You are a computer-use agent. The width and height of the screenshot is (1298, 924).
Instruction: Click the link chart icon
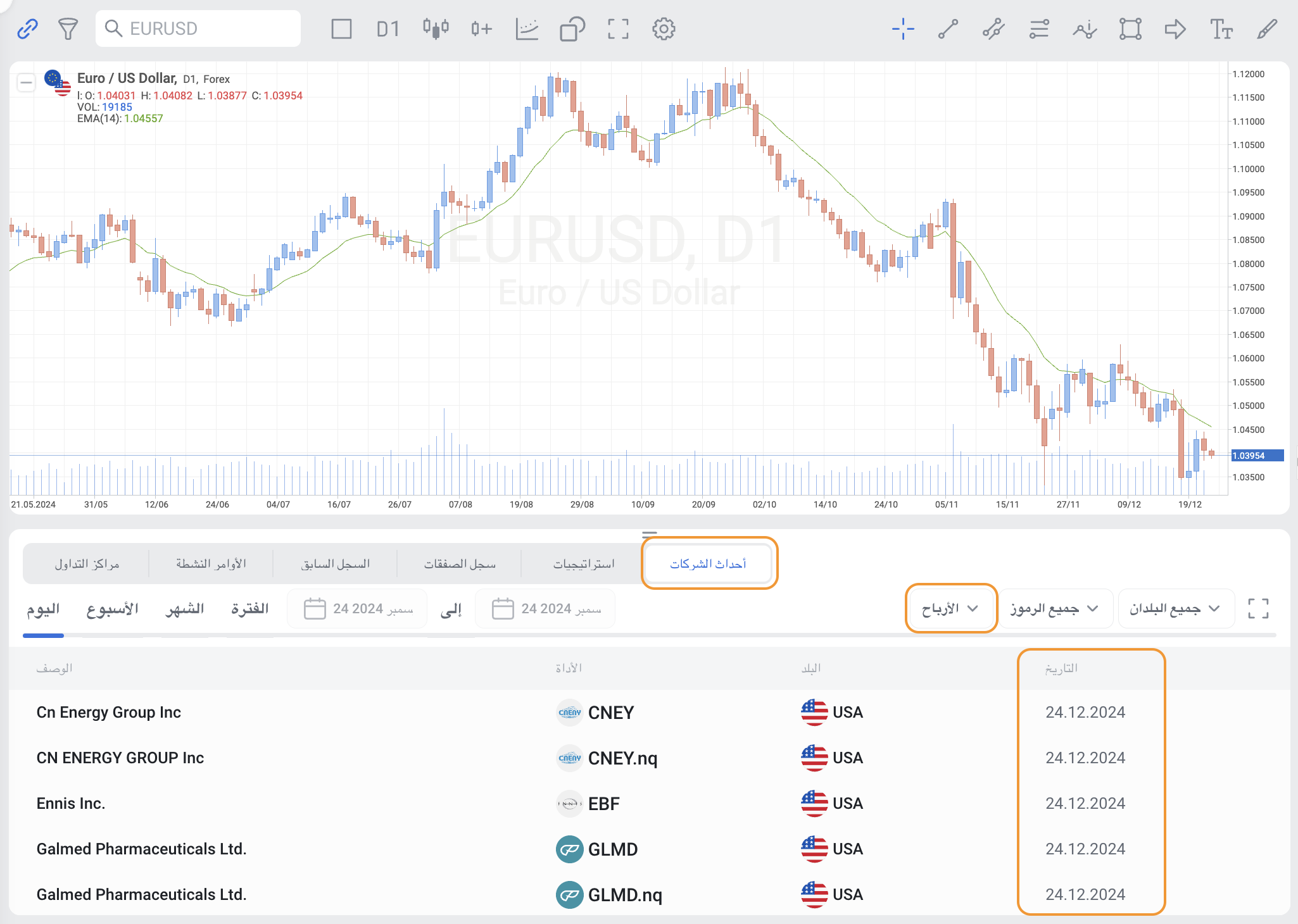pos(27,28)
